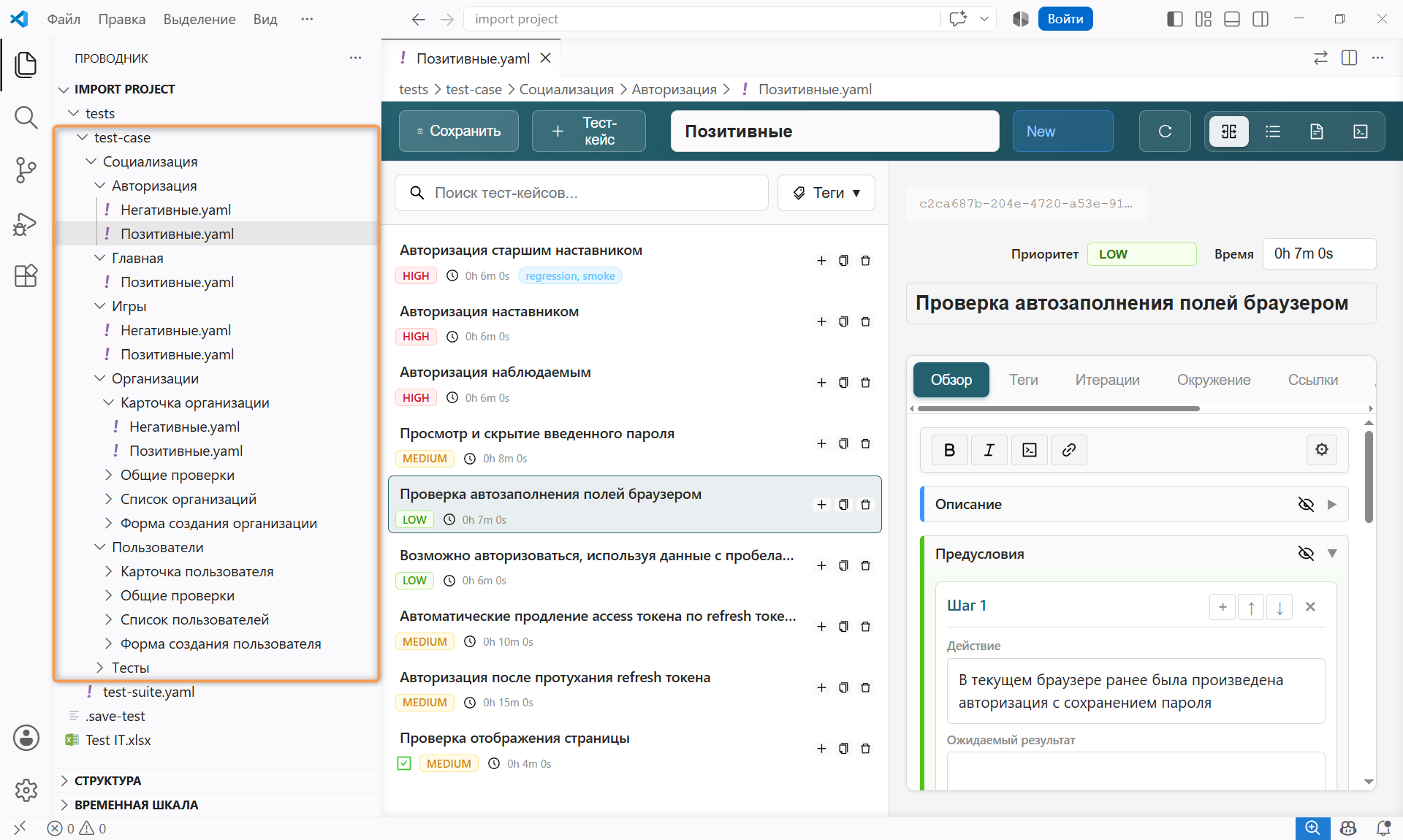Click the New status button

click(x=1062, y=131)
